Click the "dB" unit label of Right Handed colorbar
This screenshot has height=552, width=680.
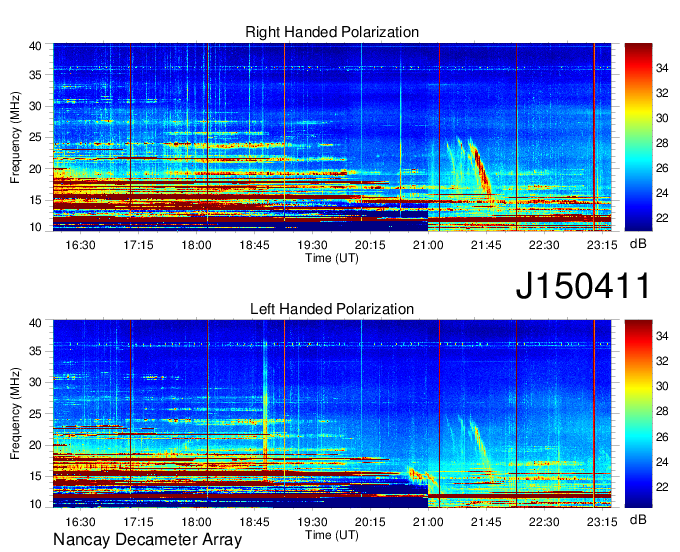pos(638,244)
